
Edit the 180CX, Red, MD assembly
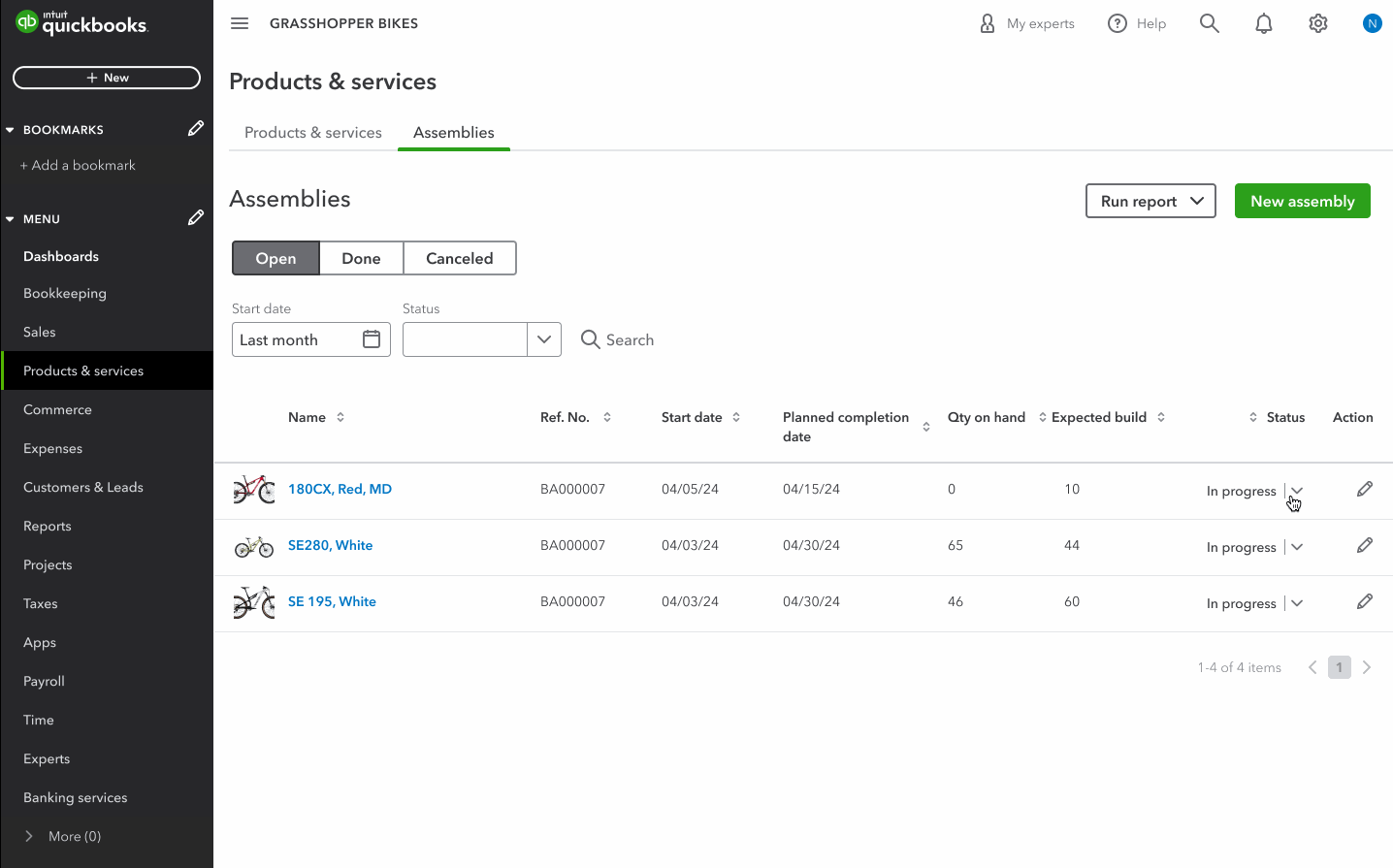pos(1365,489)
